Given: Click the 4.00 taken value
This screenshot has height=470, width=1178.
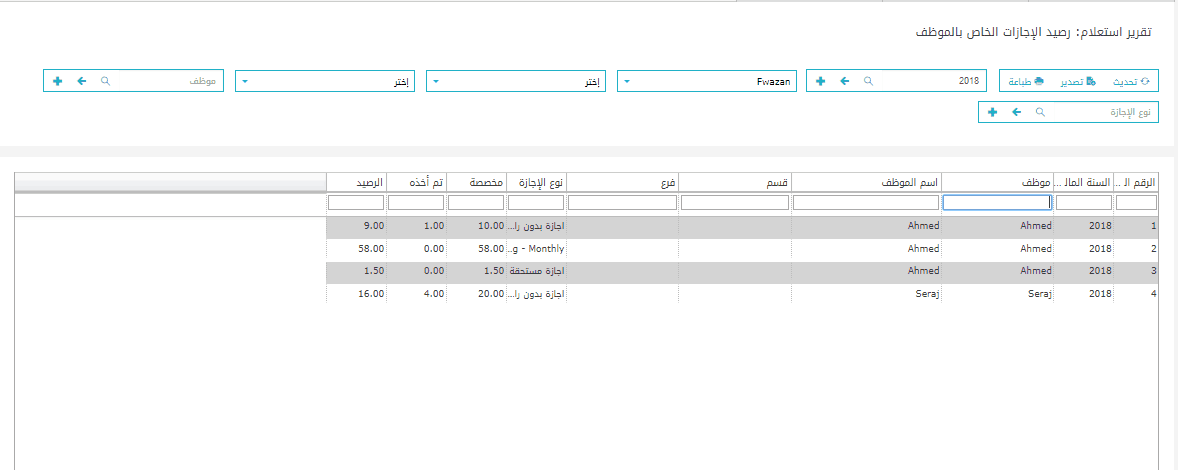Looking at the screenshot, I should [436, 292].
